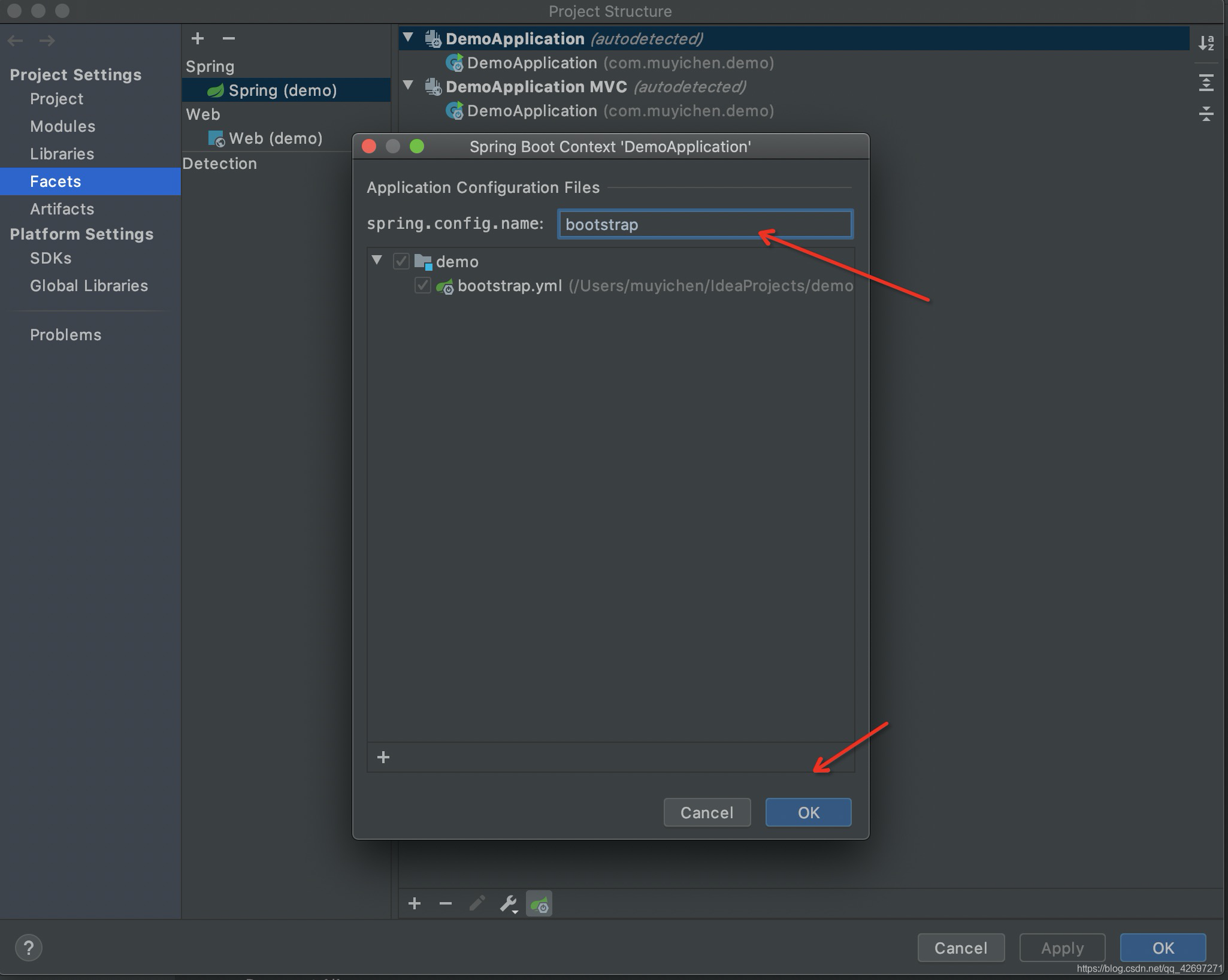Click OK in the Project Structure window
1228x980 pixels.
coord(1163,948)
